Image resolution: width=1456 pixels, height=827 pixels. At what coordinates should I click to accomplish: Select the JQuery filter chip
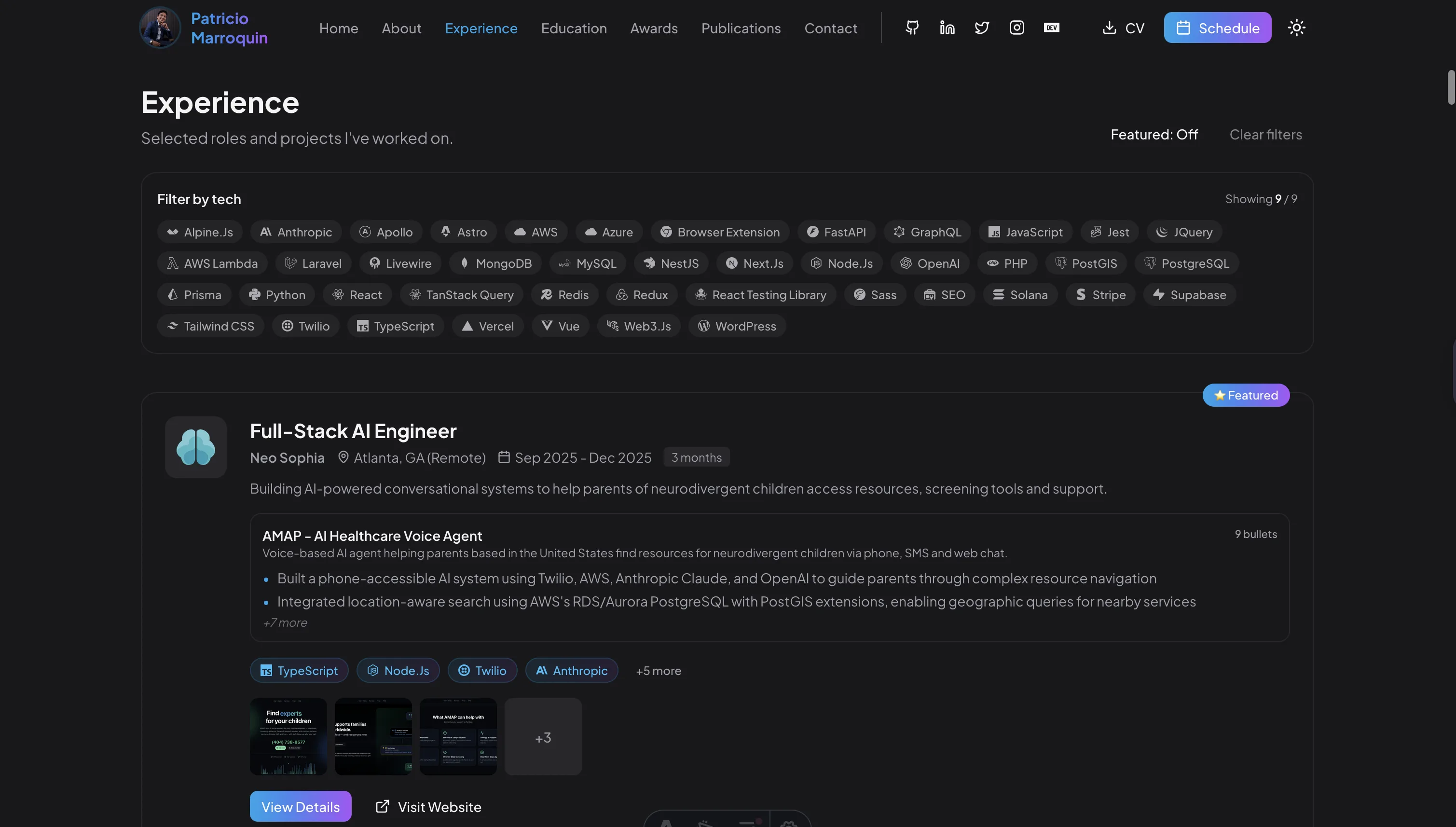point(1184,232)
